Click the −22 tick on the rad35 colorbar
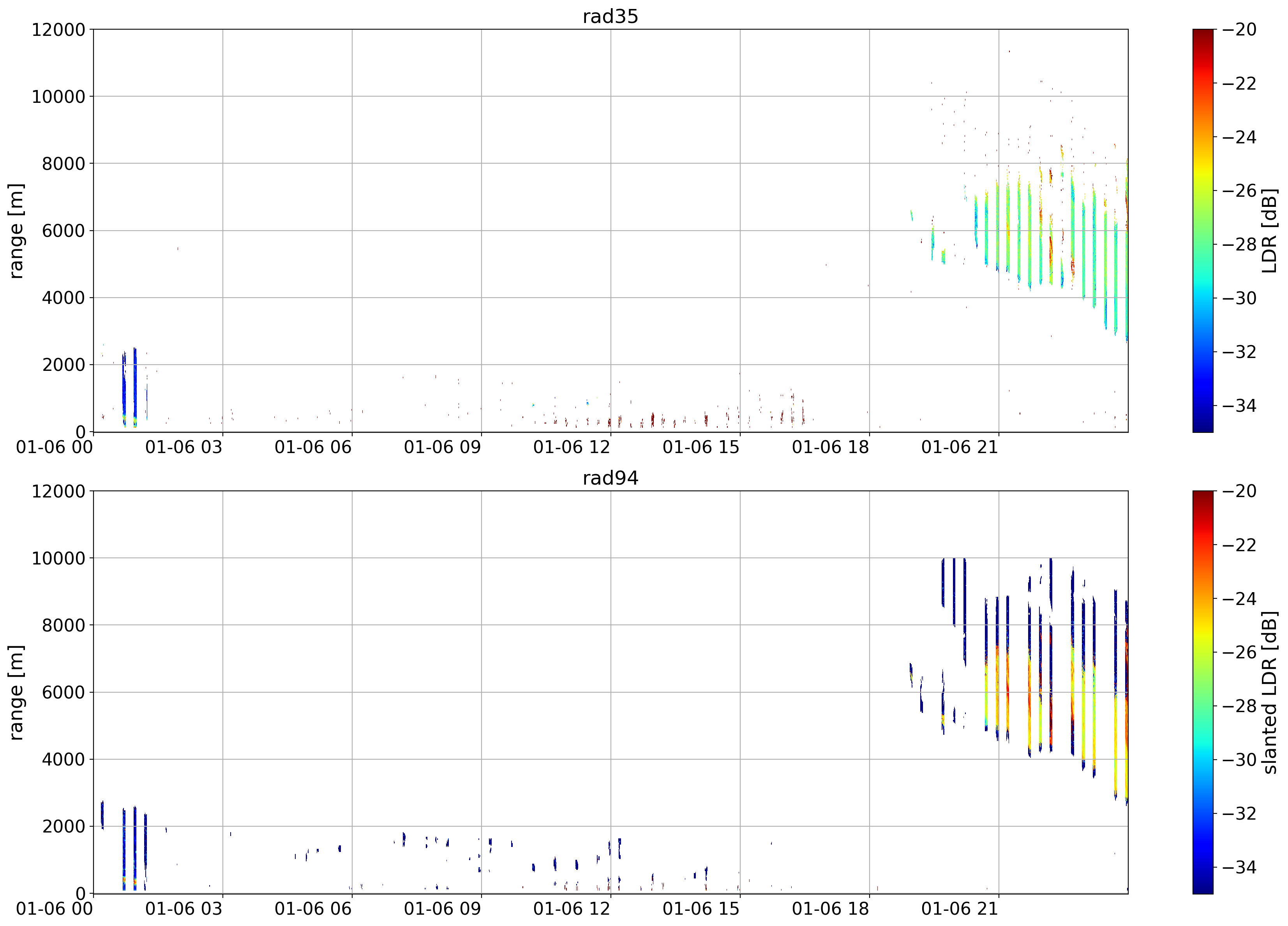The width and height of the screenshot is (1288, 926). [1239, 83]
